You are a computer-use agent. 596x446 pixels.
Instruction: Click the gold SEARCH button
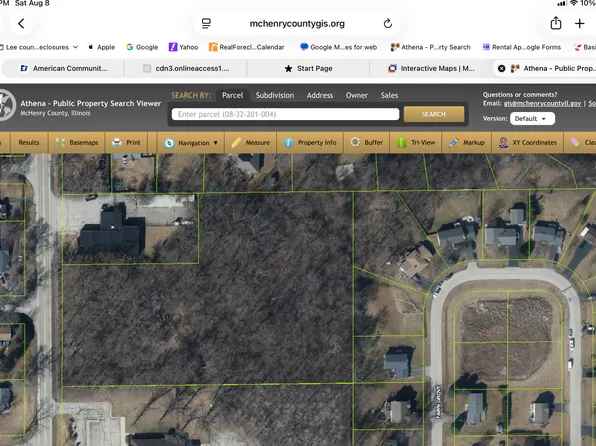pos(434,114)
